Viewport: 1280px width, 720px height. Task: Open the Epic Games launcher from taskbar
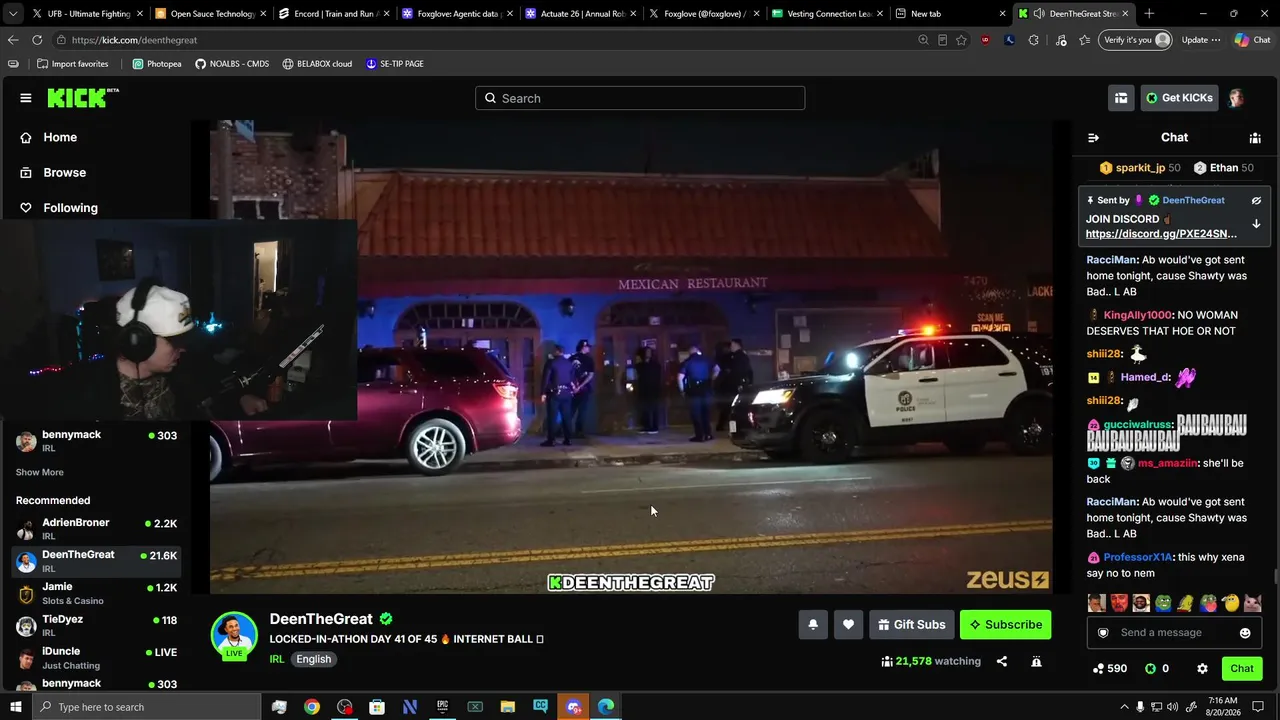point(442,707)
